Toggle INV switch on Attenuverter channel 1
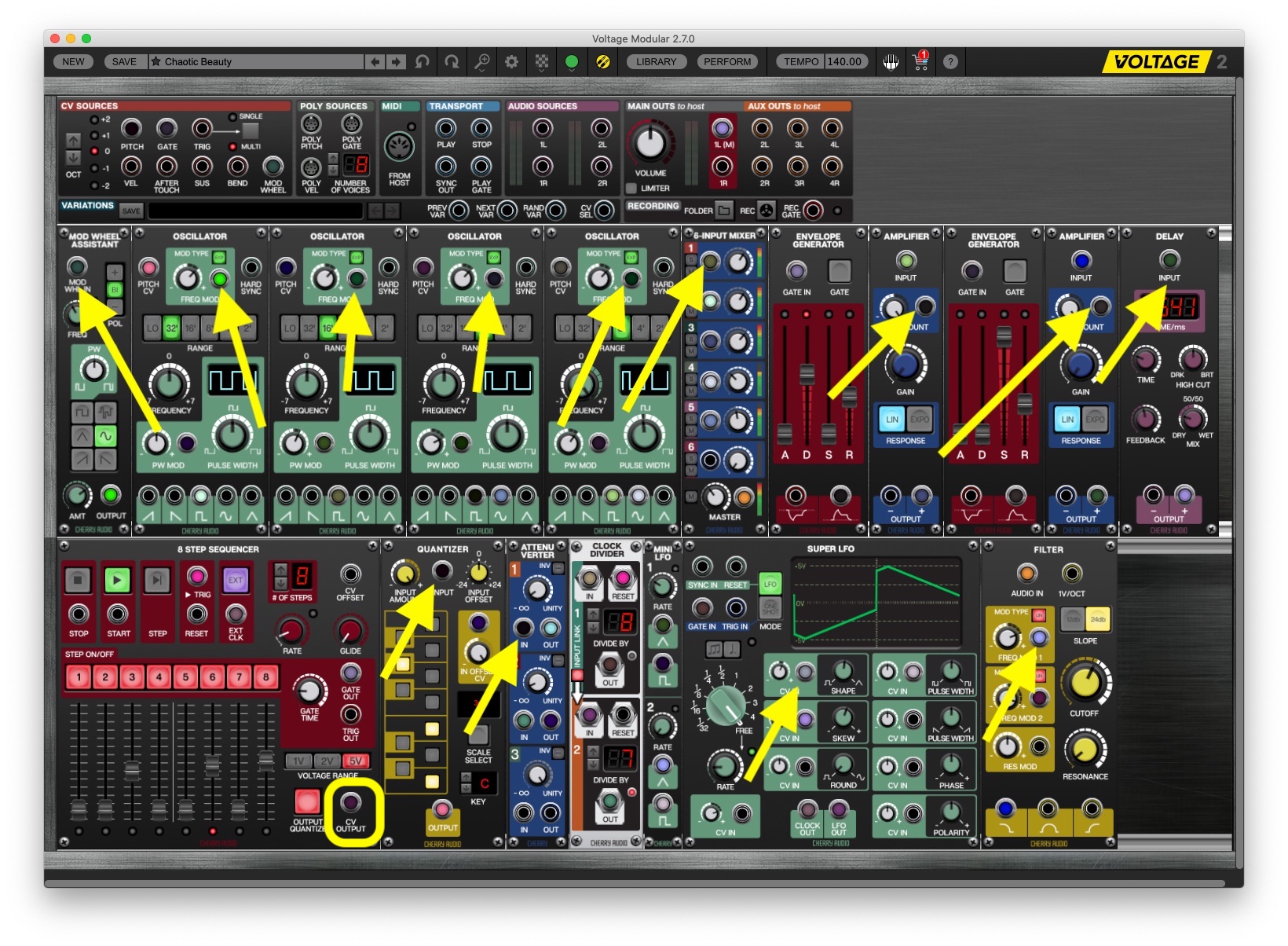Image resolution: width=1288 pixels, height=946 pixels. 558,568
